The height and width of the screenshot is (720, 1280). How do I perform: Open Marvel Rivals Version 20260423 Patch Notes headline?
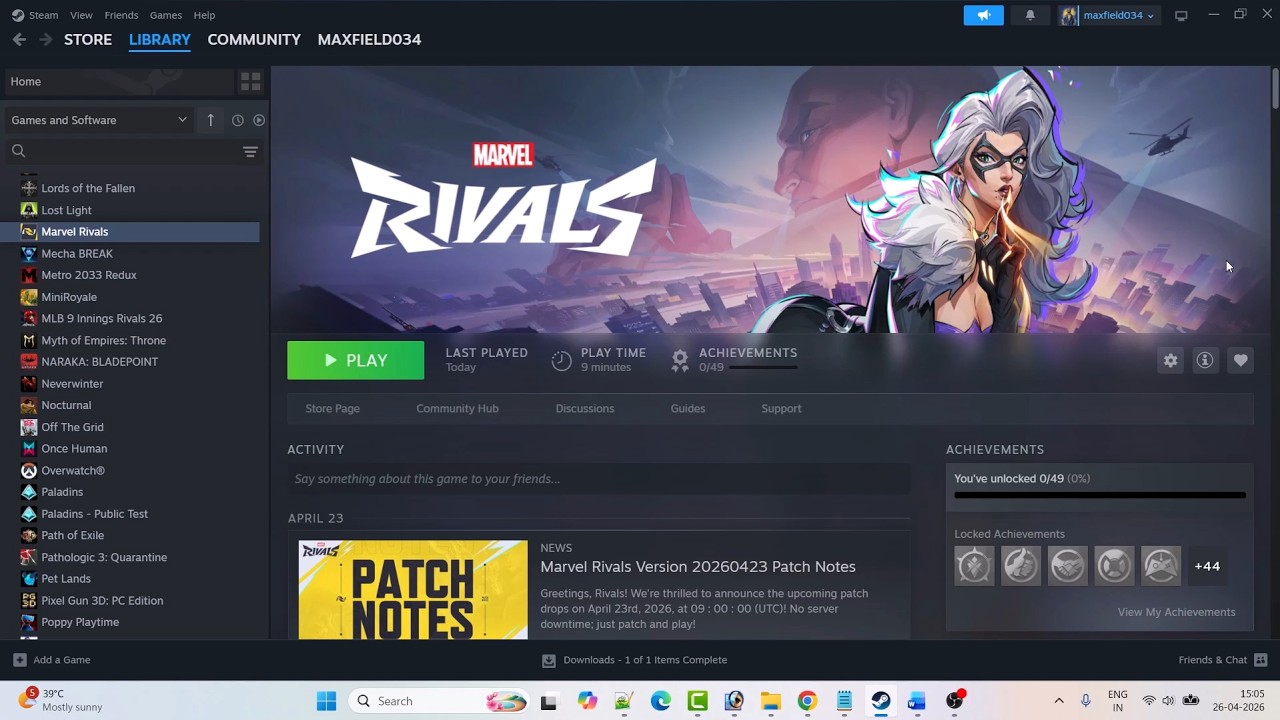(x=698, y=567)
